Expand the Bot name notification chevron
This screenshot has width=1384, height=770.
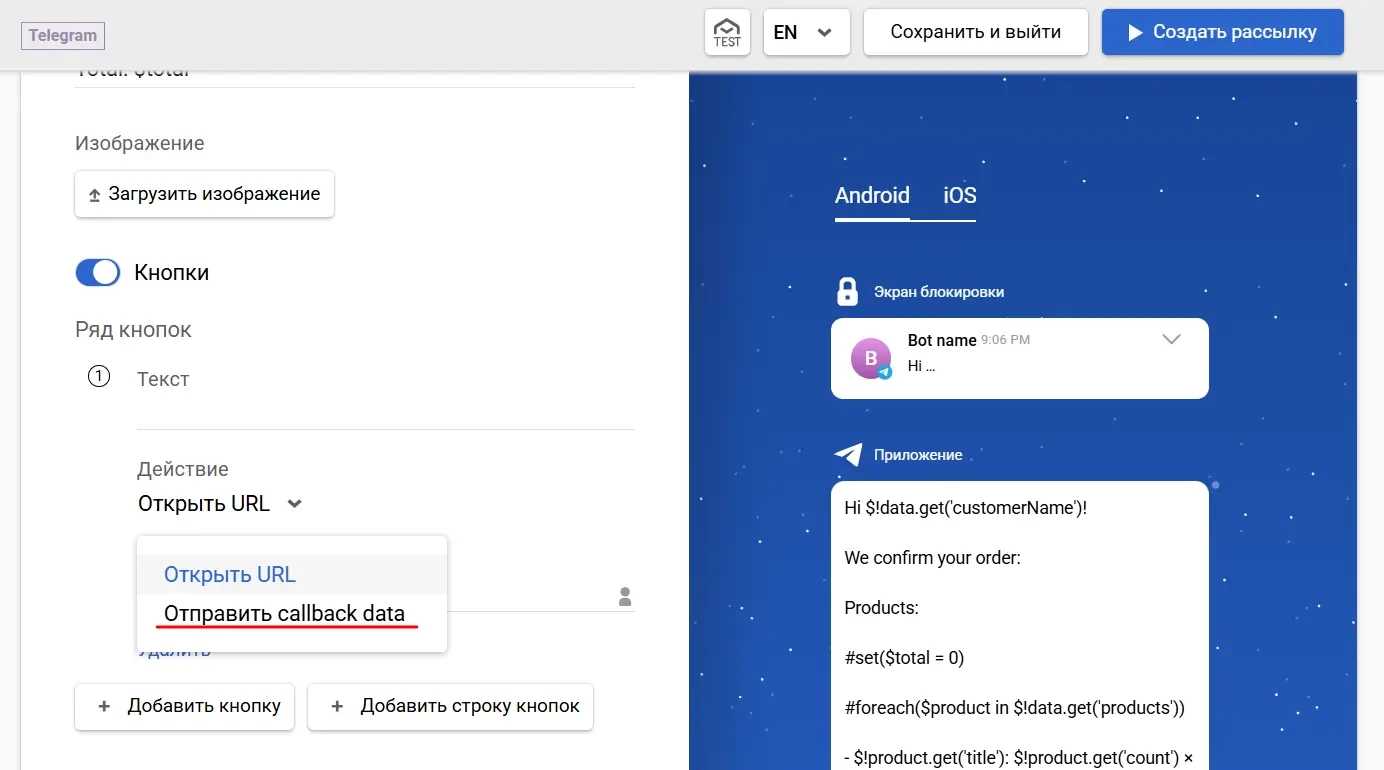point(1171,339)
